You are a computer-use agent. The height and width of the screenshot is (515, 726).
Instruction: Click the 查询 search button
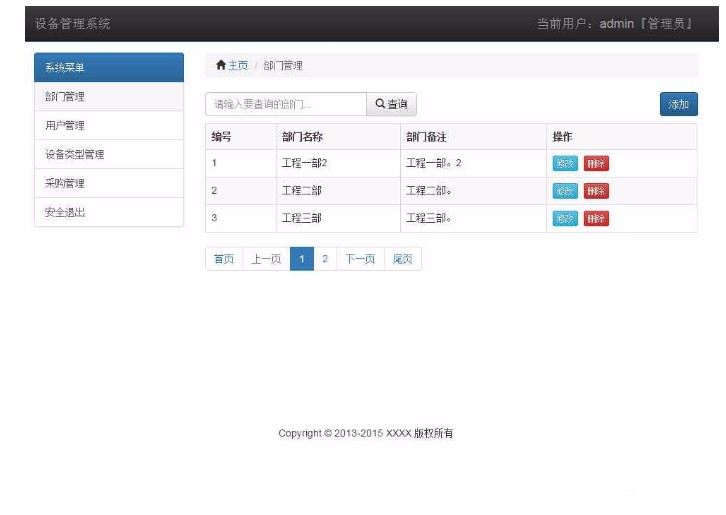click(x=391, y=104)
